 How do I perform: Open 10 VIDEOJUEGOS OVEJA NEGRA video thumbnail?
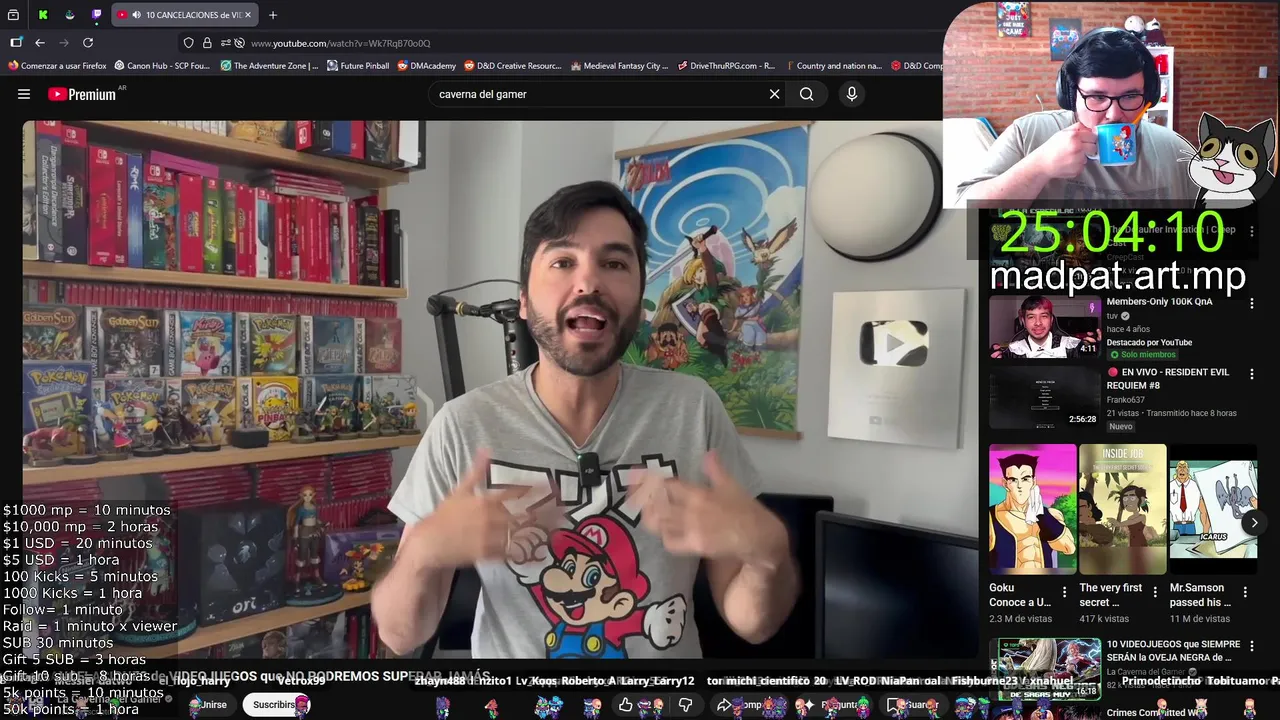coord(1045,668)
